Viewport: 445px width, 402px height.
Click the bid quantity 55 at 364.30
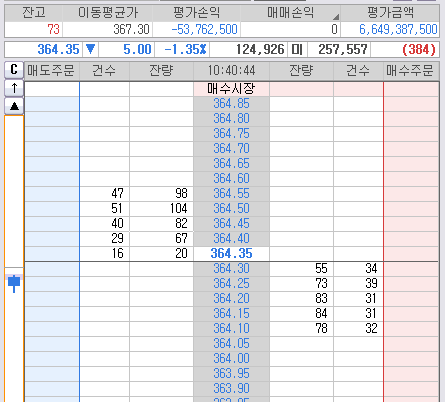tap(321, 269)
